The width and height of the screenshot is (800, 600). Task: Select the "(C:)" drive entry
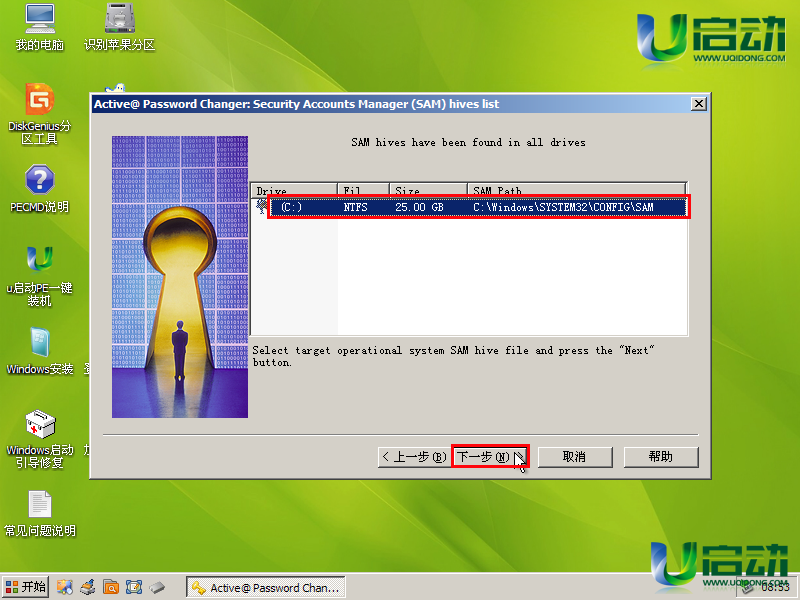291,207
